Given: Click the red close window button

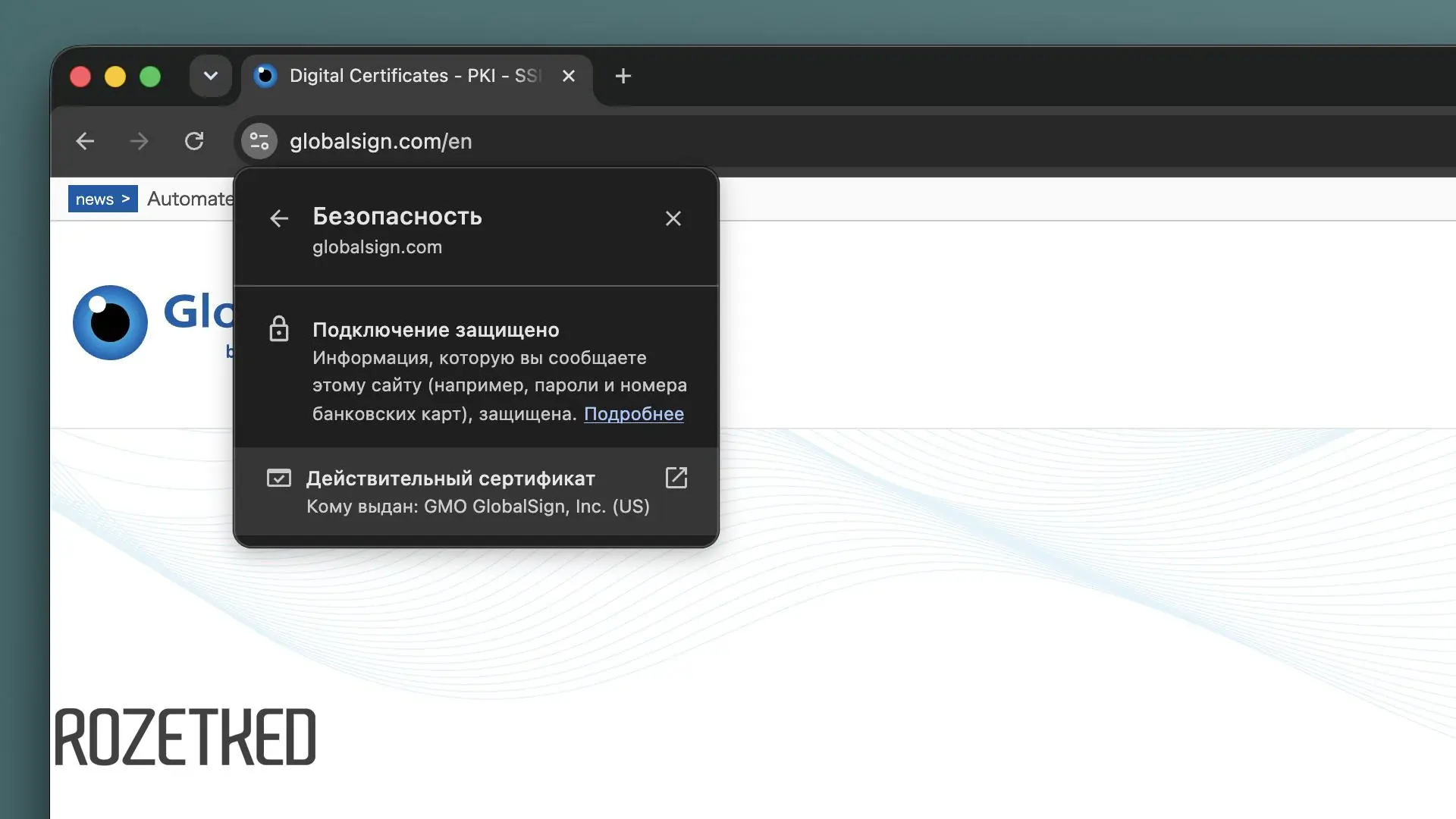Looking at the screenshot, I should point(80,77).
